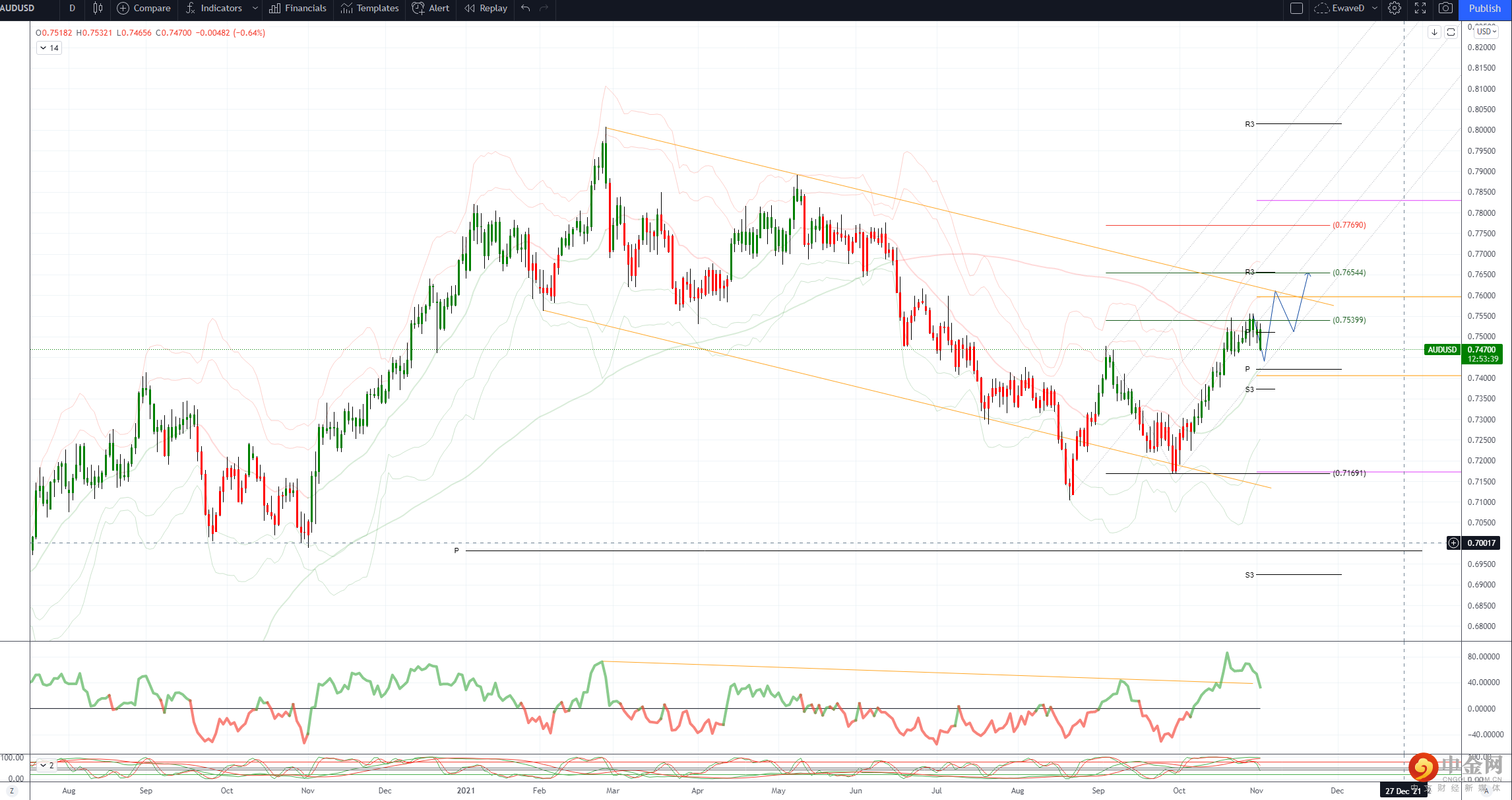Screen dimensions: 1512x800
Task: Toggle the maximize pane button
Action: [x=1451, y=32]
